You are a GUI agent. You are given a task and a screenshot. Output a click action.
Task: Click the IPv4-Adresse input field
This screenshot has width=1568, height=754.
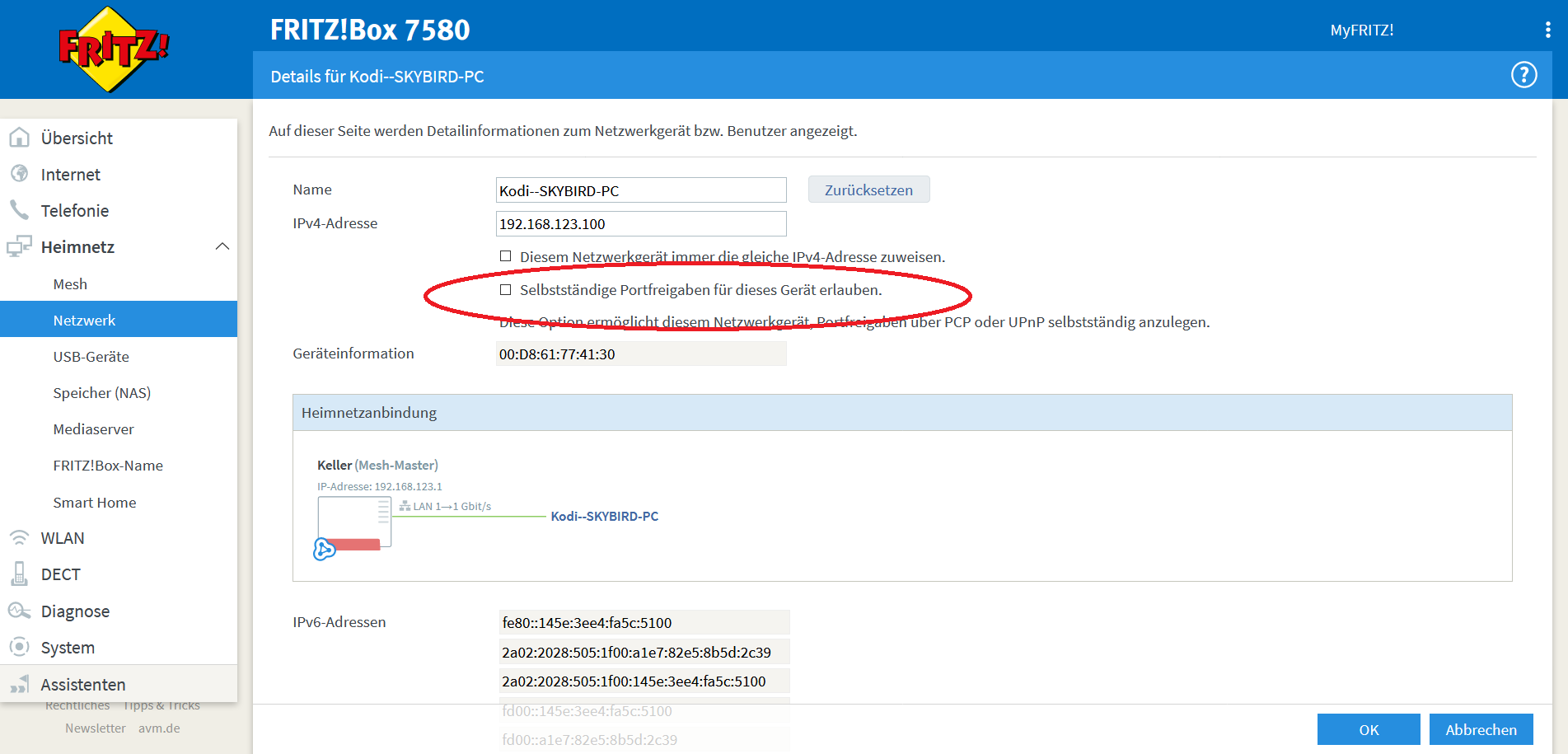(641, 223)
